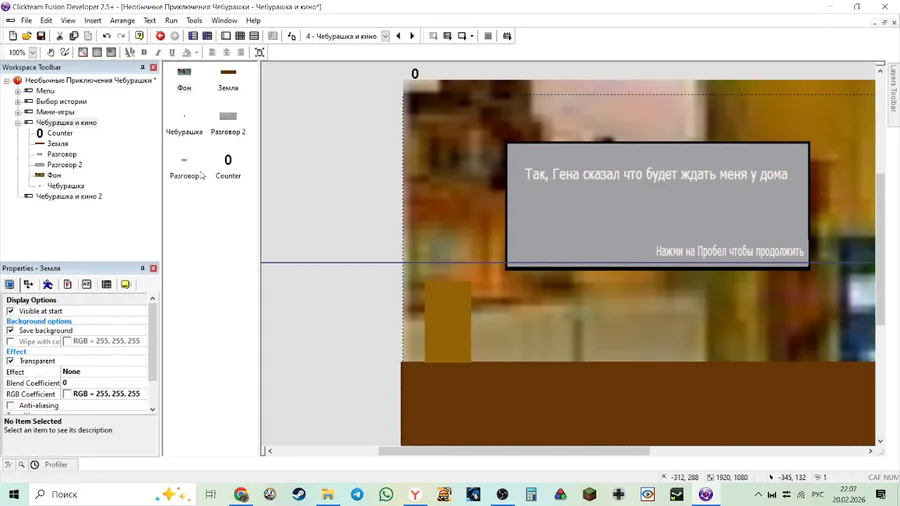The image size is (900, 506).
Task: Pin the Properties panel
Action: (142, 268)
